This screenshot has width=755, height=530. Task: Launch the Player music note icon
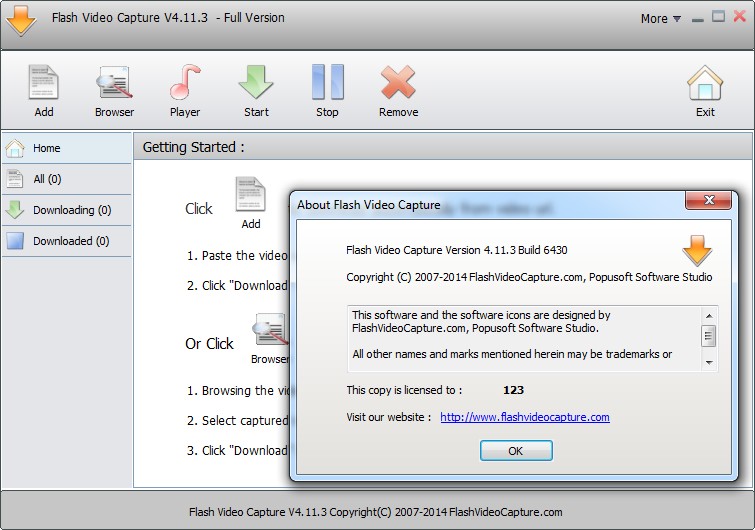click(185, 82)
